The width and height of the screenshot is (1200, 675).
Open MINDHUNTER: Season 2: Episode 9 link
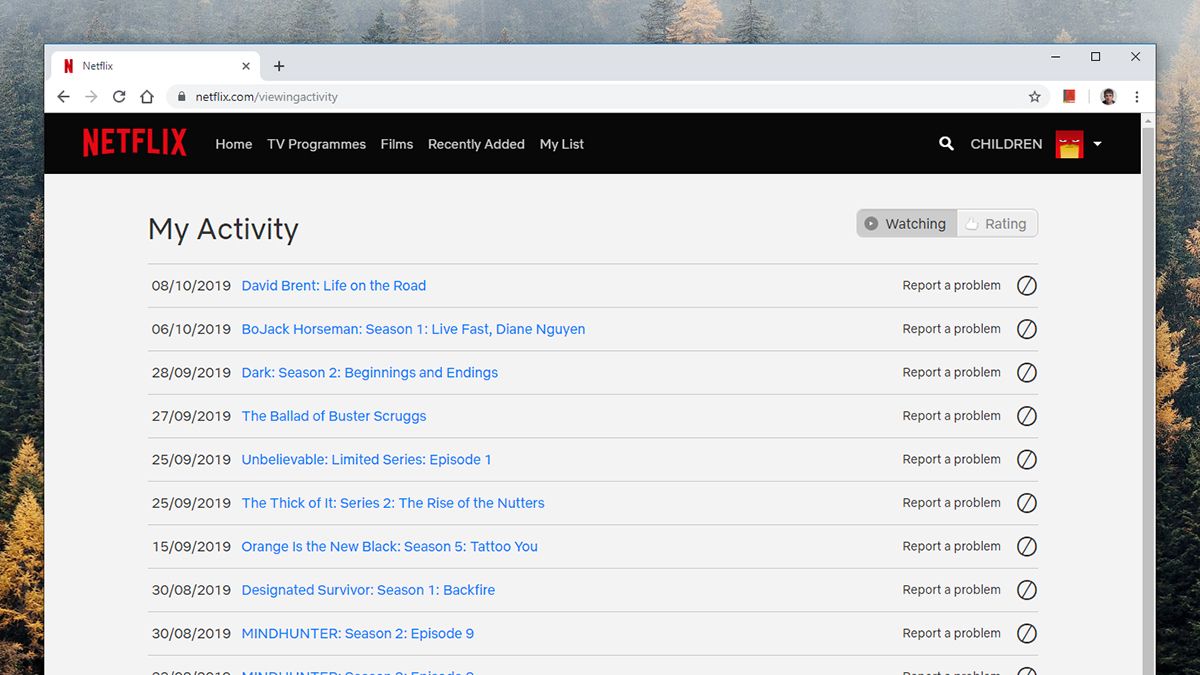[x=358, y=634]
